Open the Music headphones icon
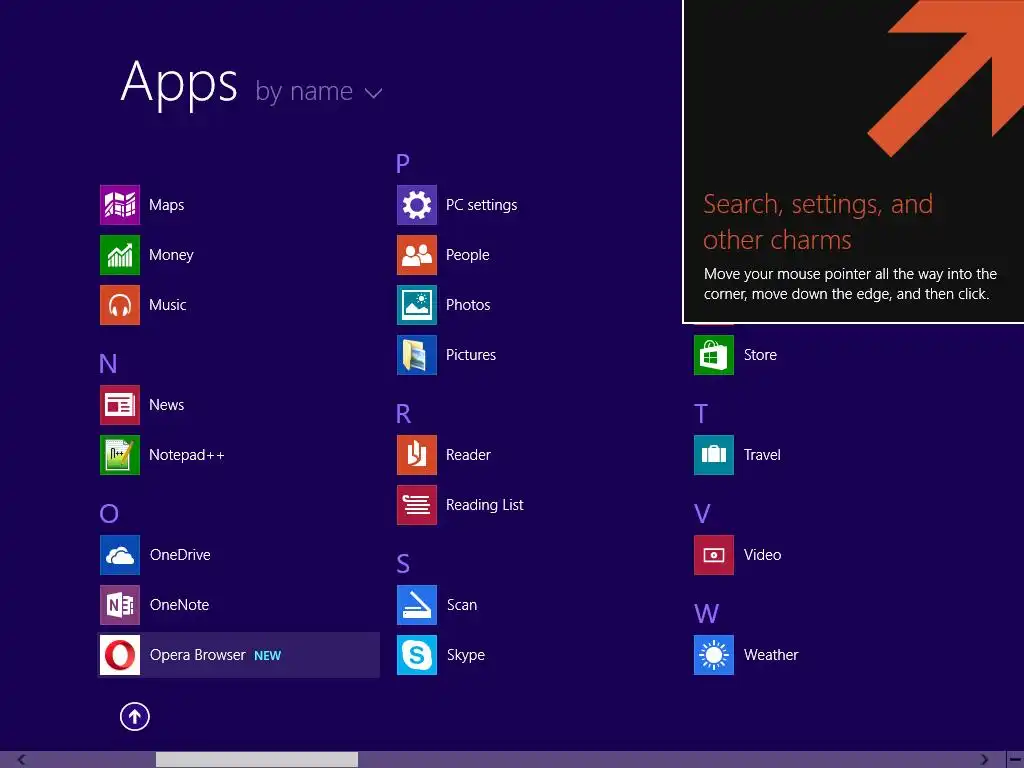 tap(120, 305)
